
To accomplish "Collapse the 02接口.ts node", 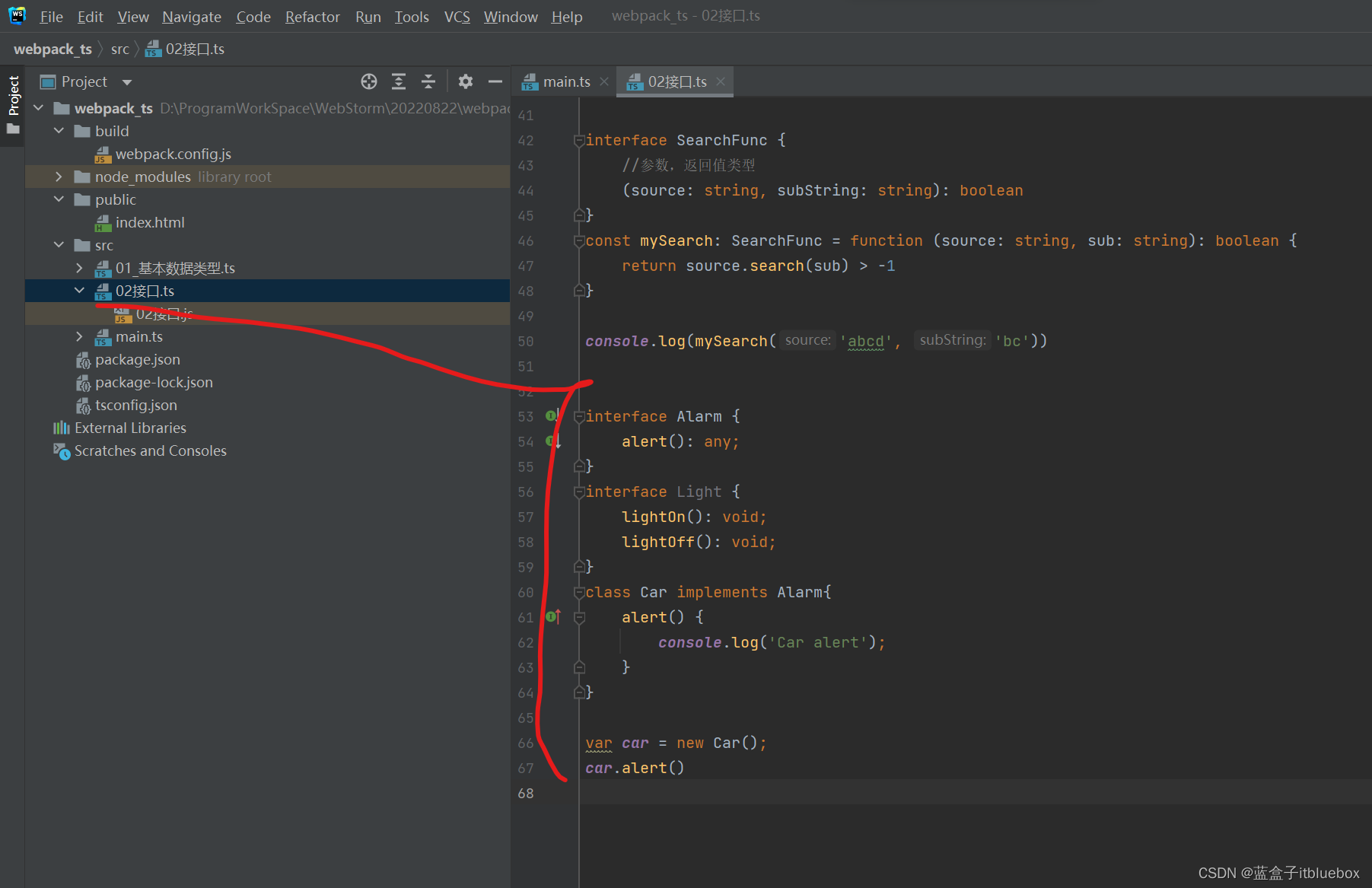I will coord(80,291).
